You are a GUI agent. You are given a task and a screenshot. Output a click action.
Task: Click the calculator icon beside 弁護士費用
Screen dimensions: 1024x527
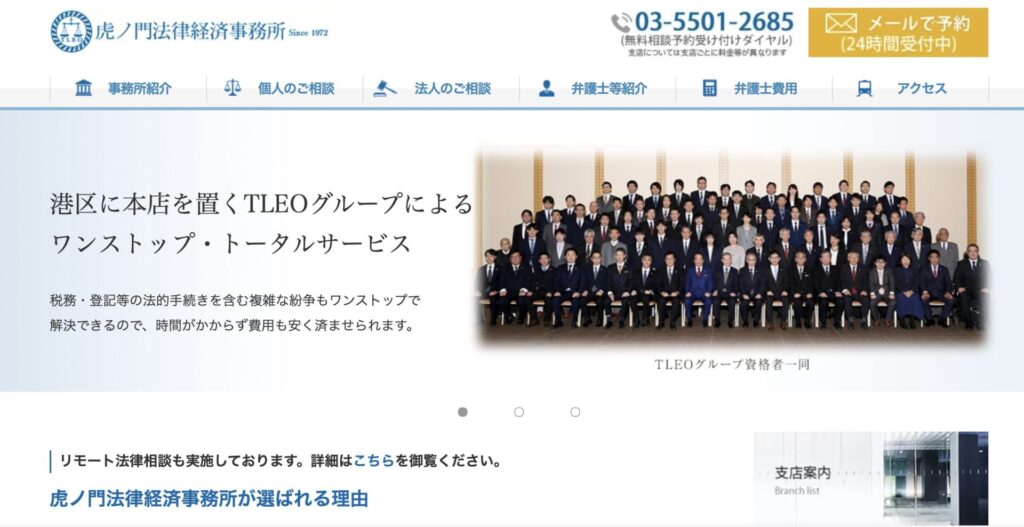click(710, 88)
